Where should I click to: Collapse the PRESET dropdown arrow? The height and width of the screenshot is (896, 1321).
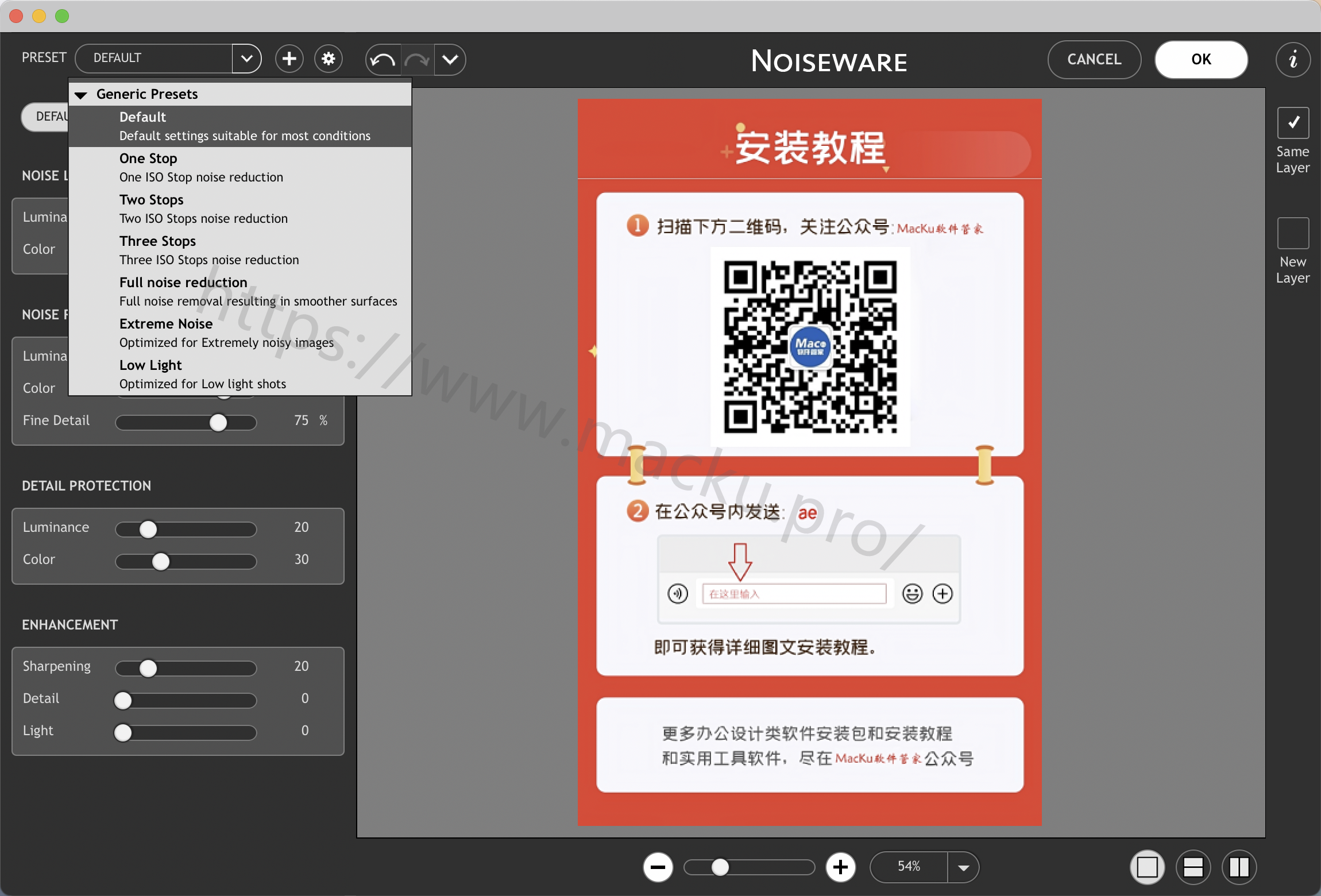point(247,59)
